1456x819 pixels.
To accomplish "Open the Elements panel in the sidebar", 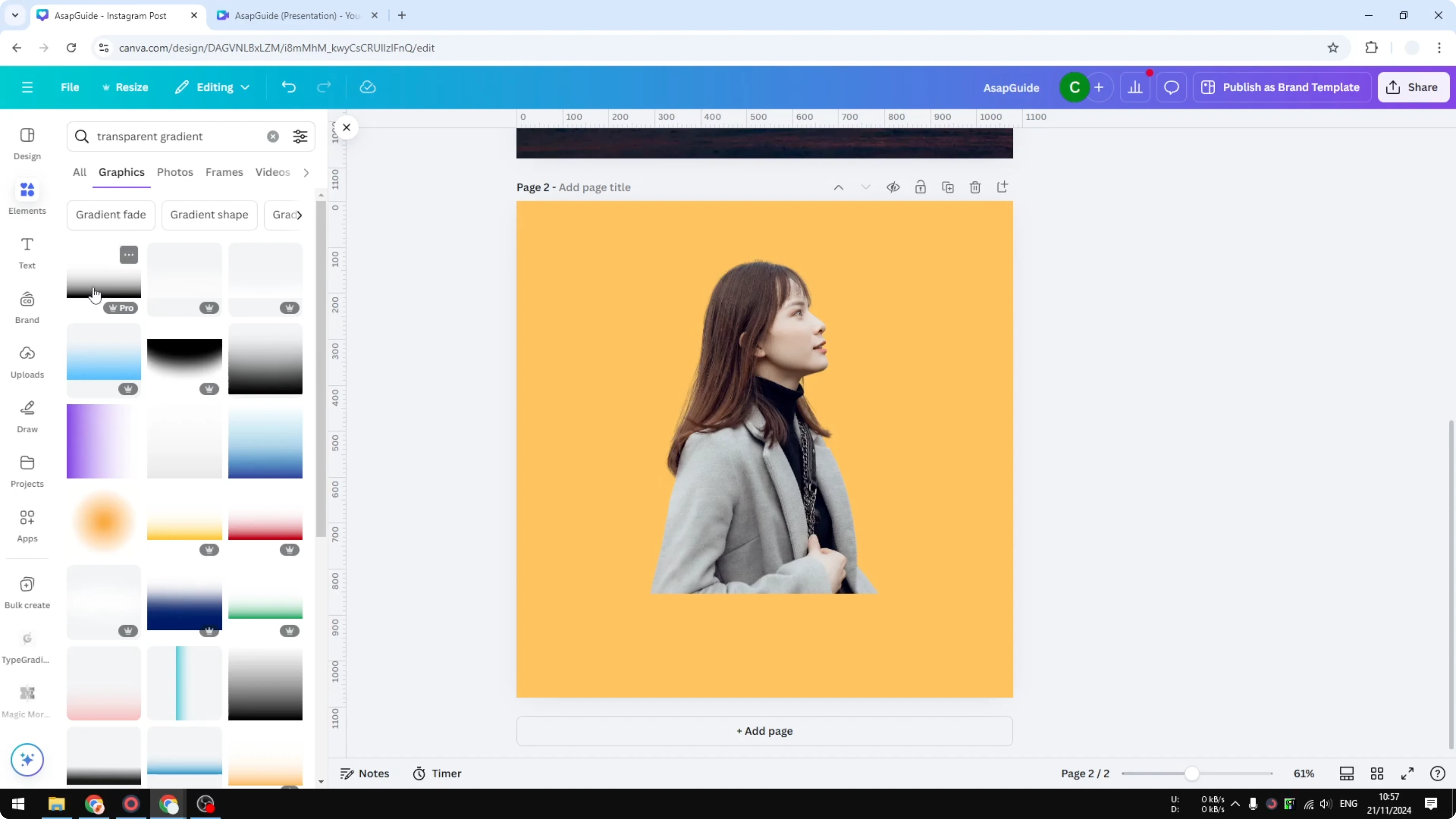I will 27,196.
